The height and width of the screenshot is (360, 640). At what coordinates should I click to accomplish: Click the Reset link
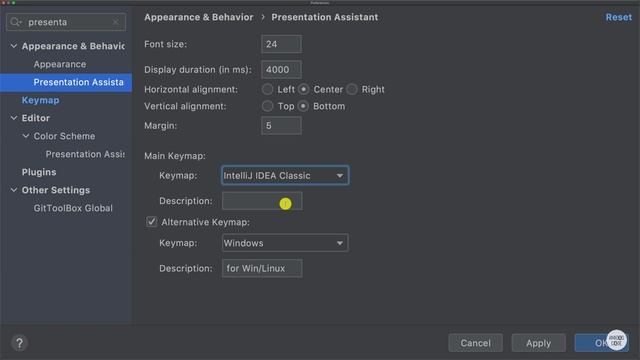tap(618, 17)
